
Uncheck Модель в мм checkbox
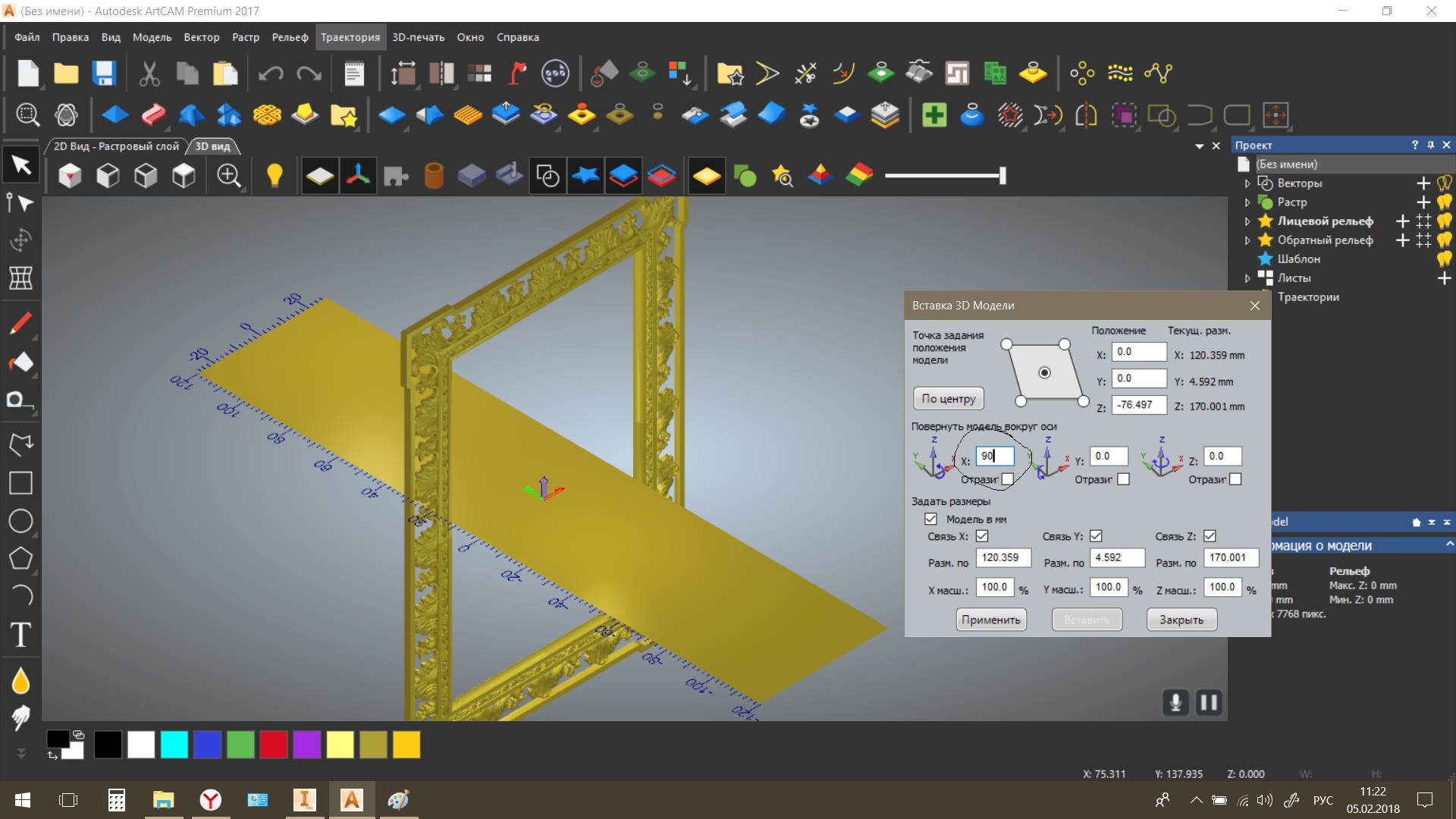[930, 519]
